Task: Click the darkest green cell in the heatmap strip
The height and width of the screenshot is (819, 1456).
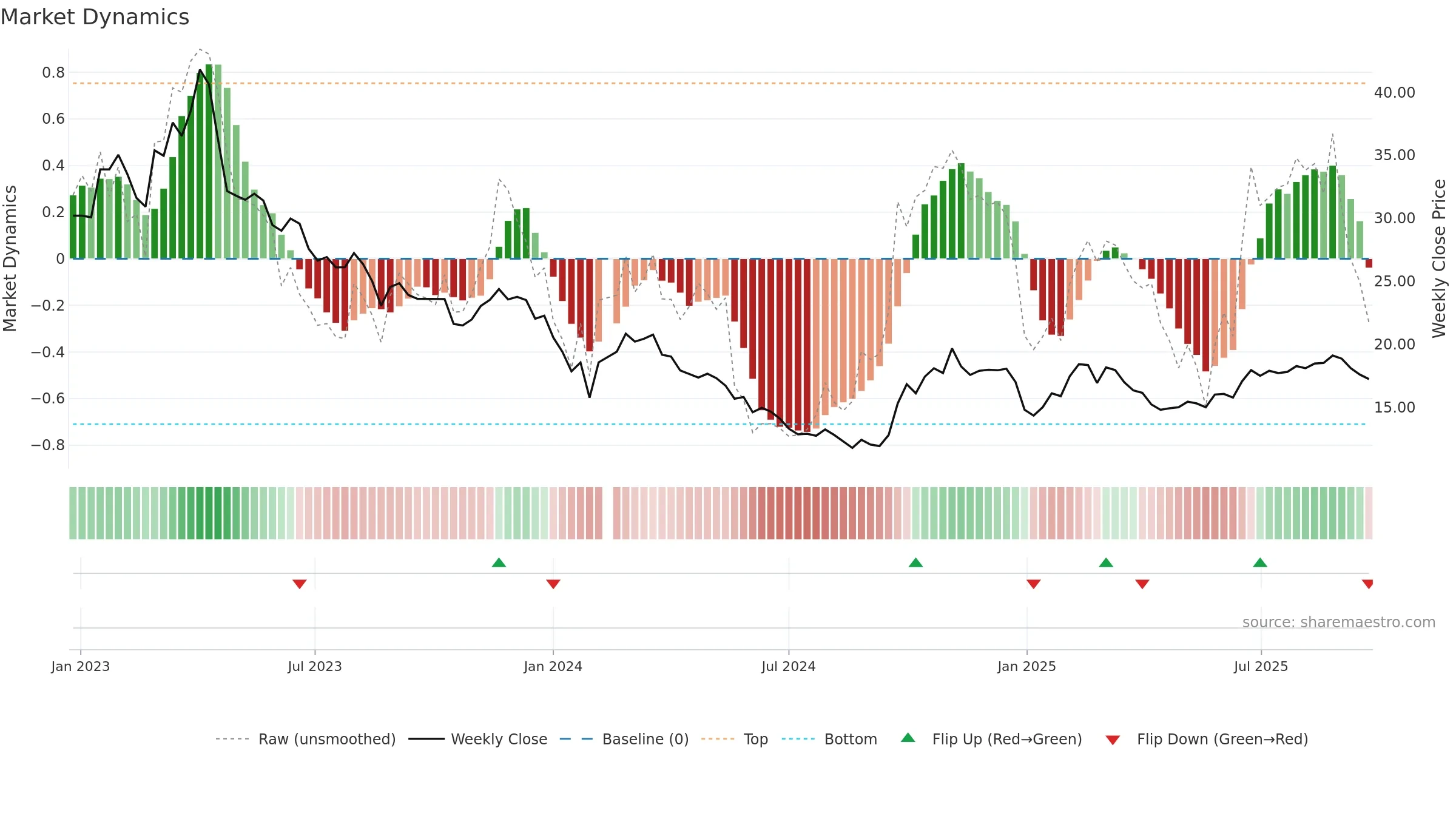Action: click(x=209, y=513)
